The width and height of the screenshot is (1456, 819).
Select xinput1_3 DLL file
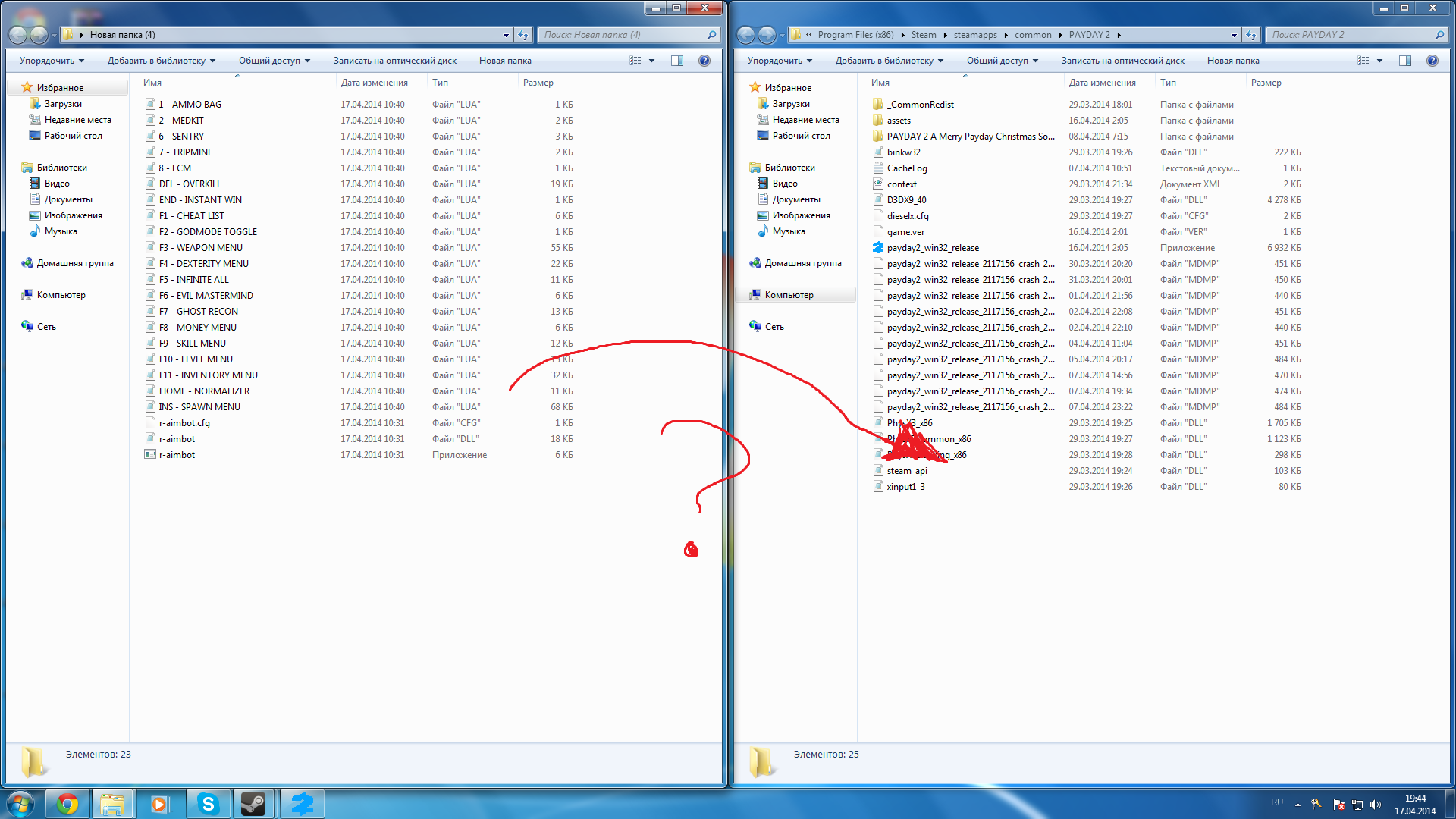point(905,487)
